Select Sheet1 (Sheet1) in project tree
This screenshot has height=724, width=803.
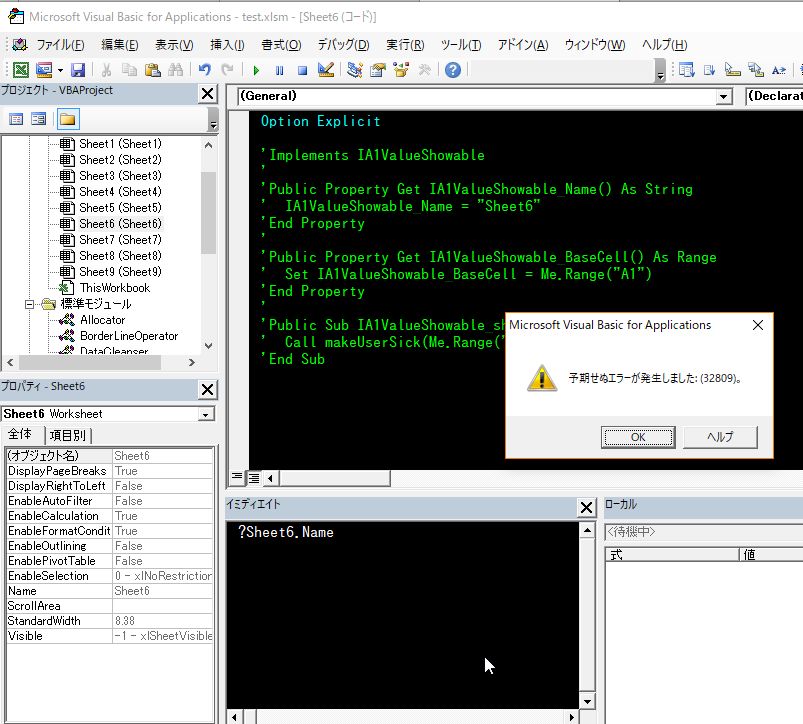120,144
